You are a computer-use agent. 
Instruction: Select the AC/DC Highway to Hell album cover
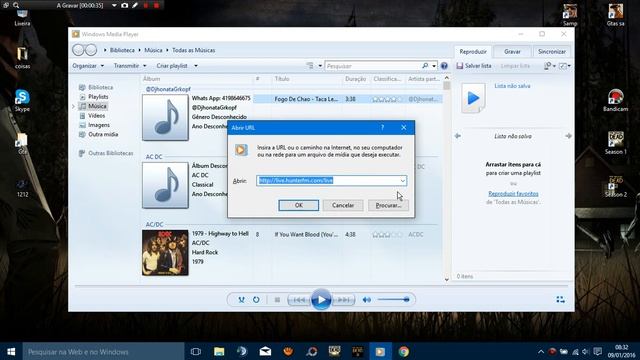pyautogui.click(x=165, y=253)
